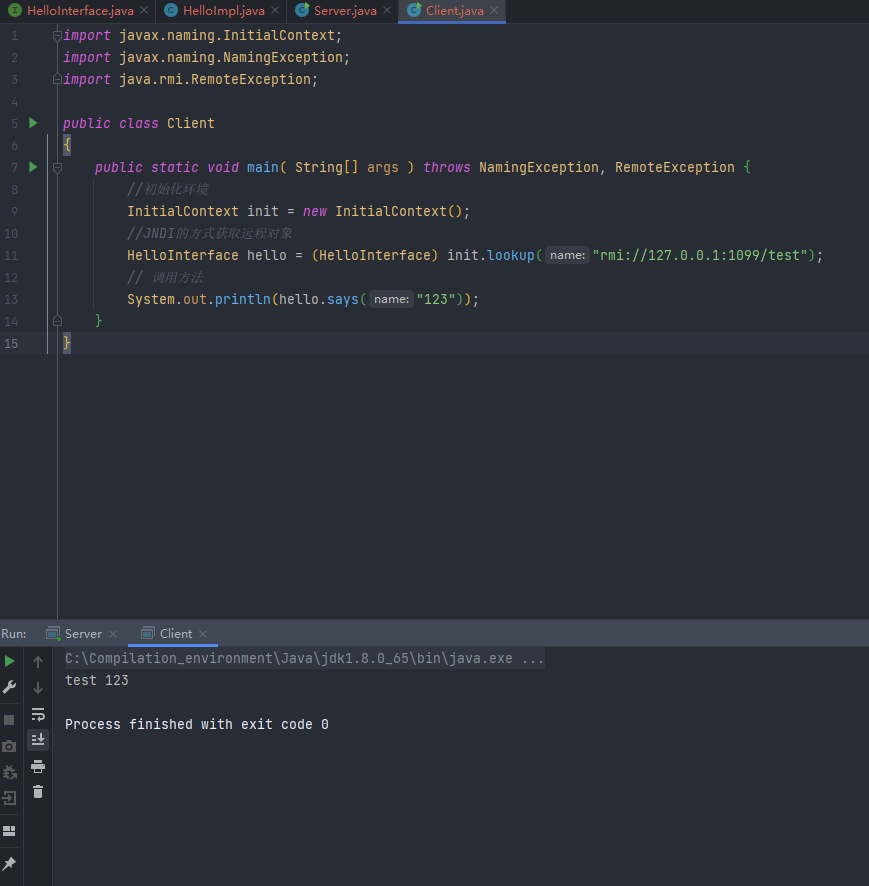Switch to the Server.java editor tab
The height and width of the screenshot is (886, 869).
pos(344,11)
